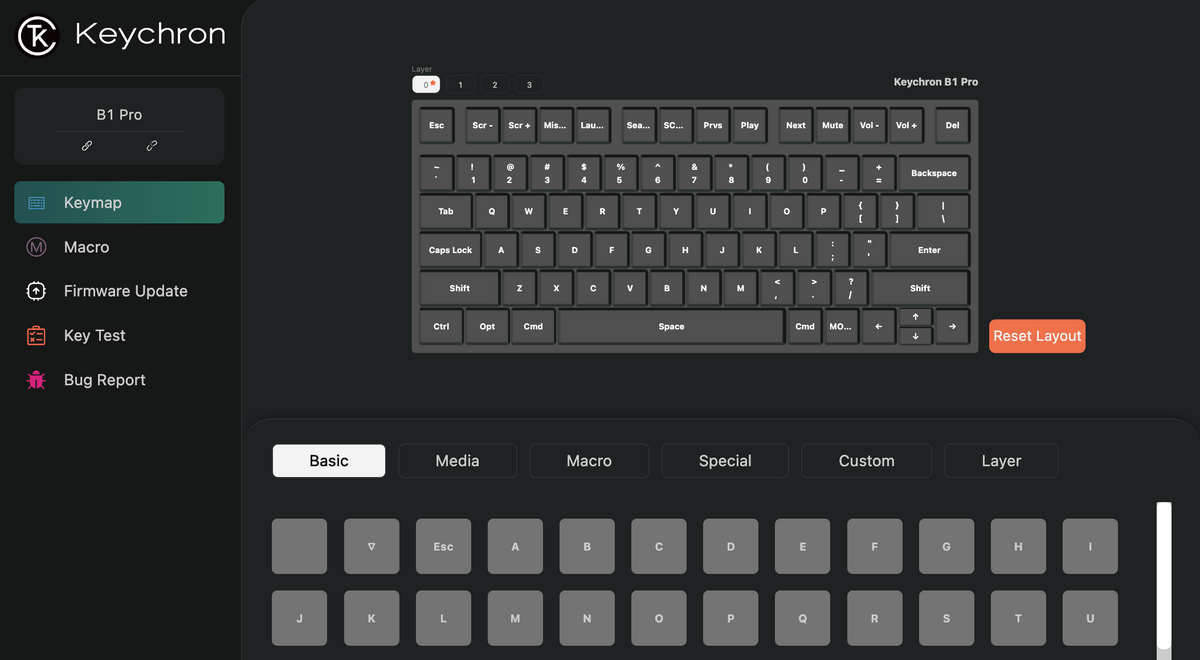Viewport: 1200px width, 660px height.
Task: Click the left connection link icon under B1 Pro
Action: tap(87, 145)
